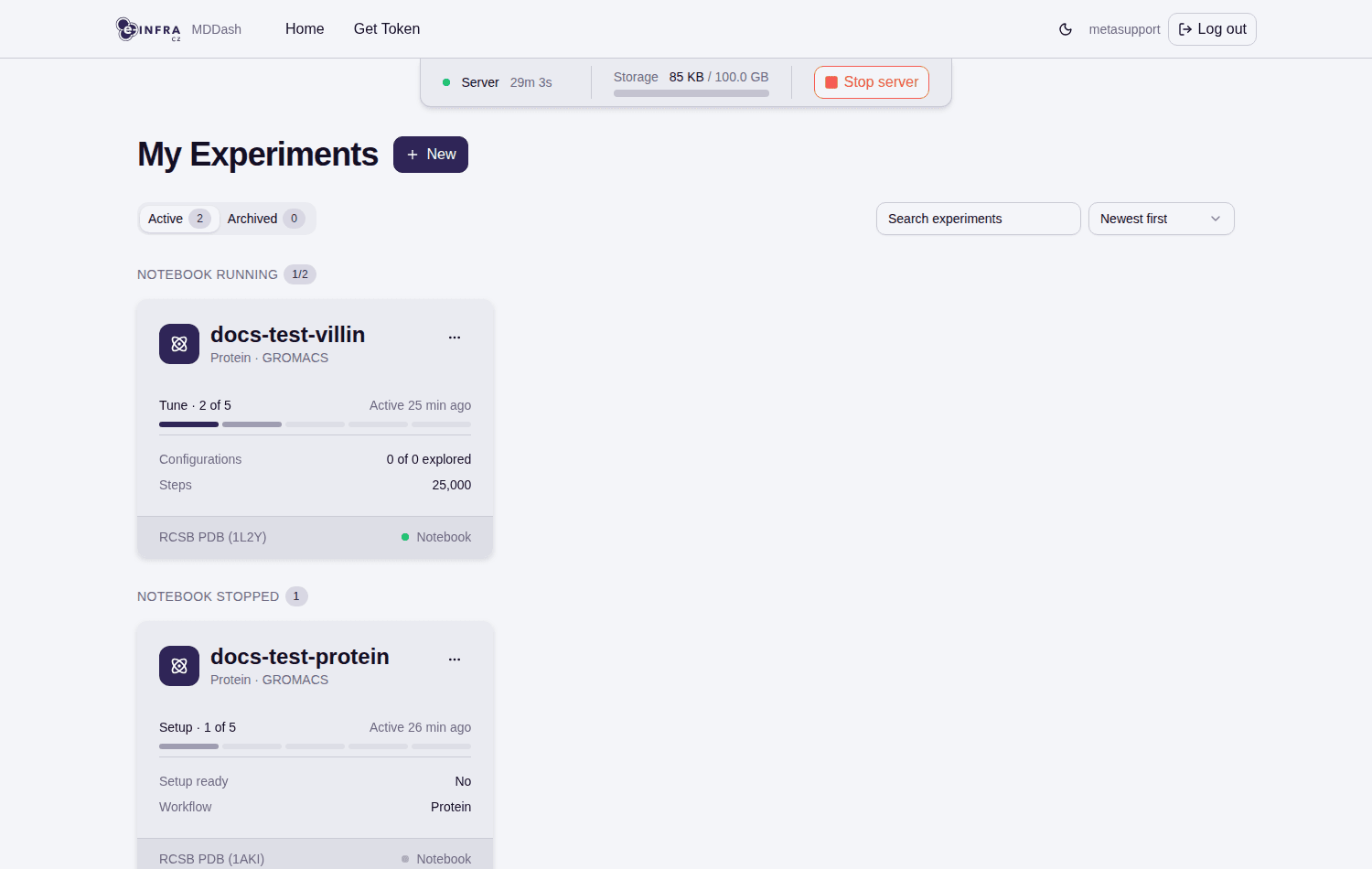Click the docs-test-protein atom icon

click(x=179, y=666)
